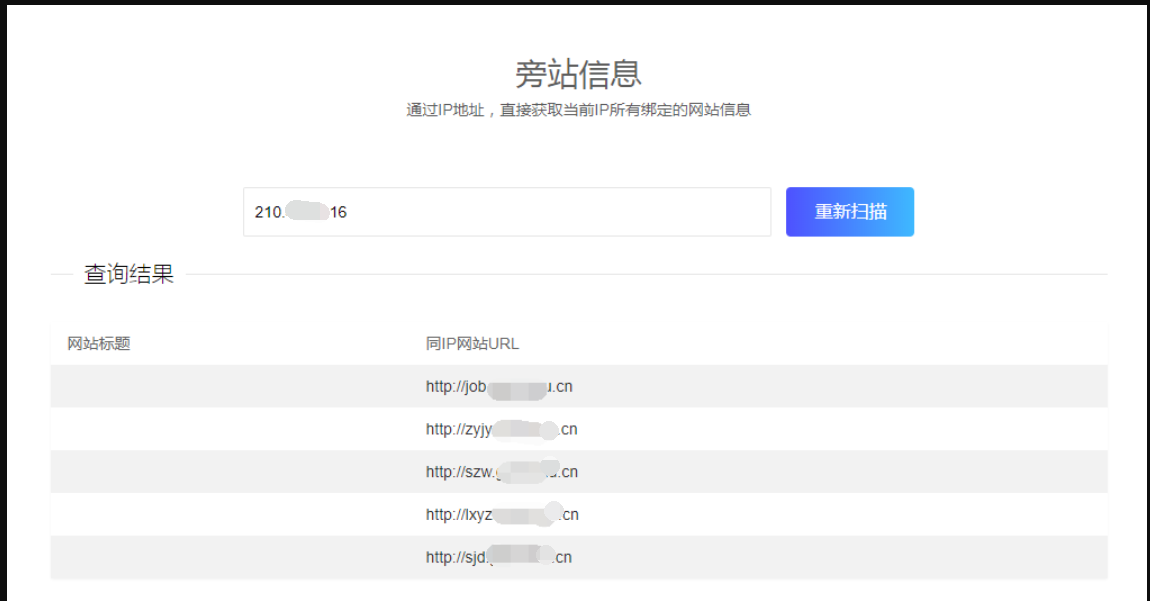Click the blurred part of the IP address

(307, 211)
